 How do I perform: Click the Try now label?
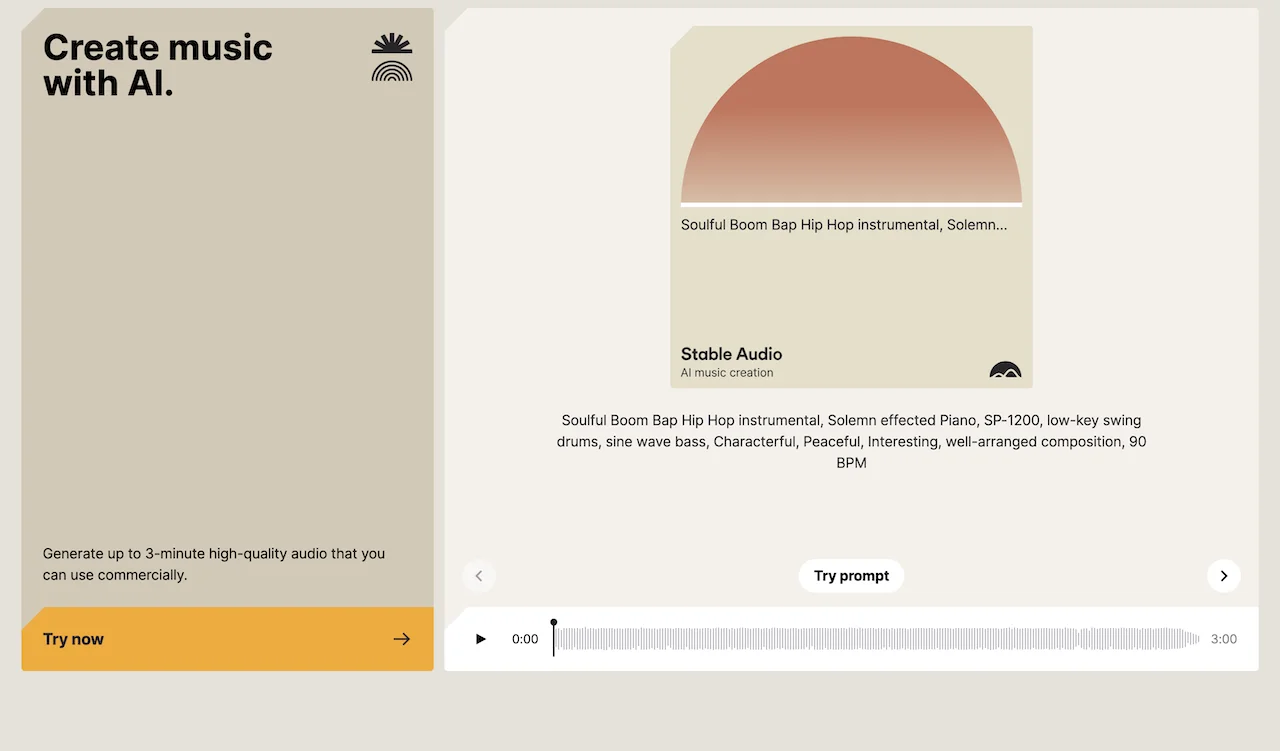(x=74, y=639)
